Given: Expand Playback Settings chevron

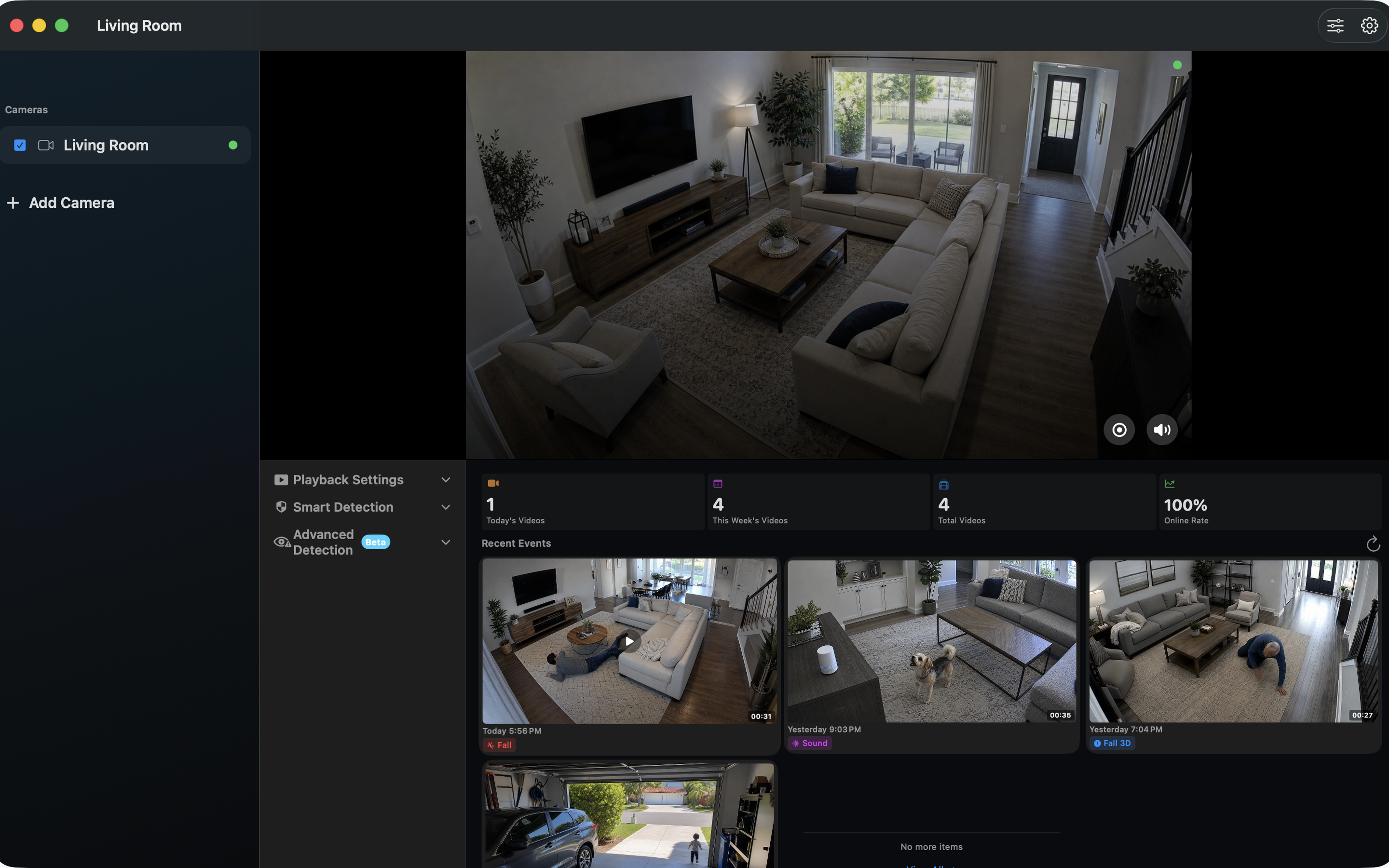Looking at the screenshot, I should click(x=446, y=480).
